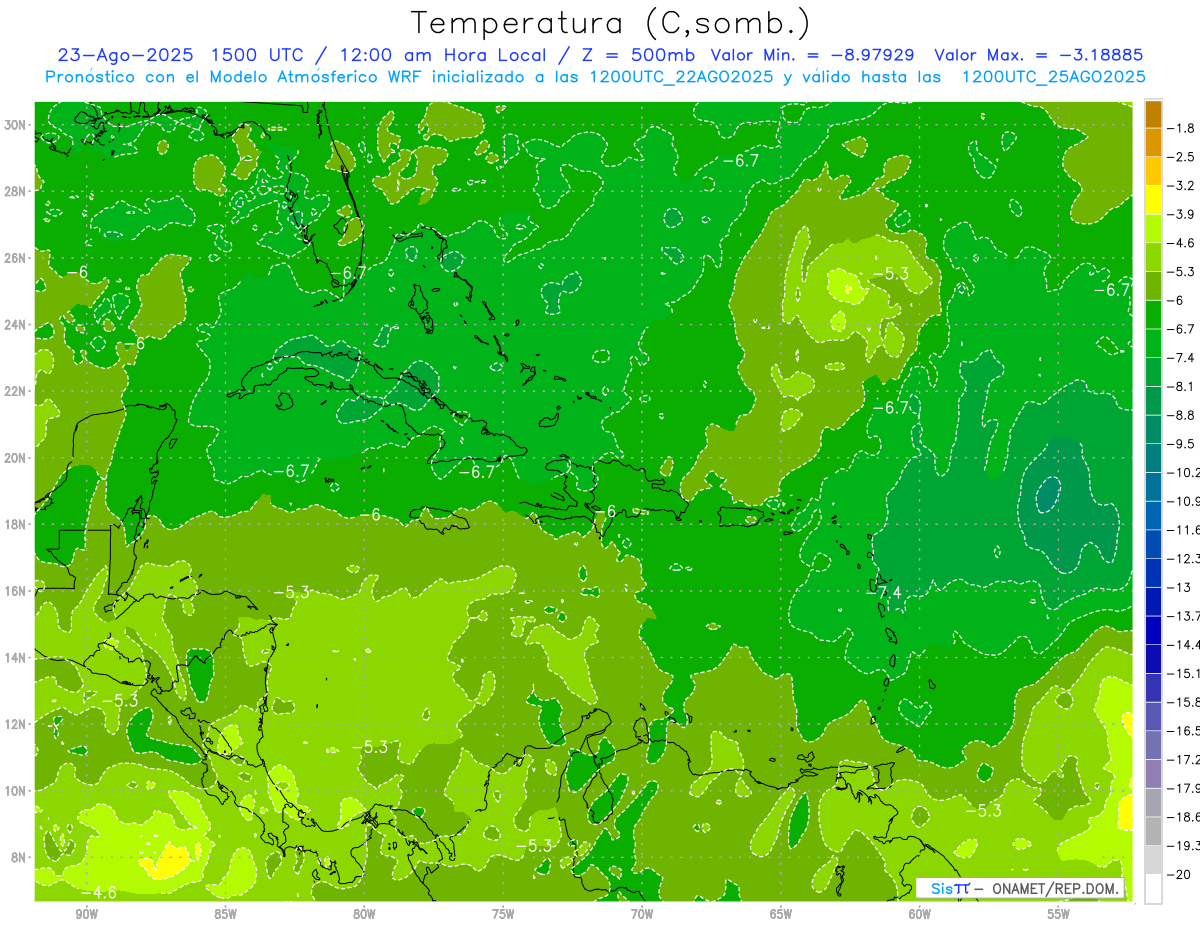Click the 'SisTT - ONAMET/REP.DOM.' label
This screenshot has height=927, width=1200.
1020,888
